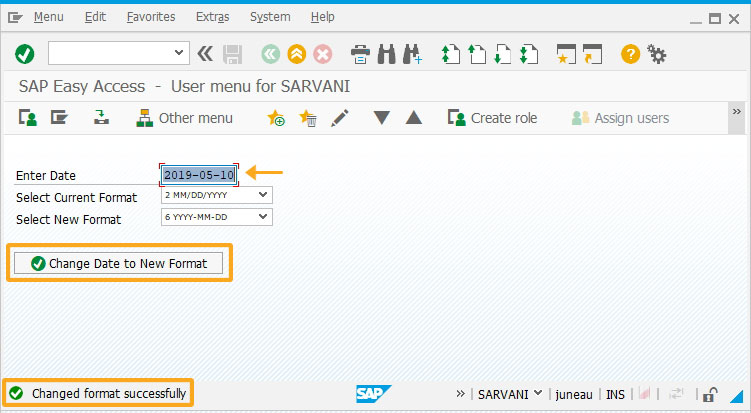This screenshot has height=413, width=751.
Task: Click the Select Current Format label
Action: 77,197
